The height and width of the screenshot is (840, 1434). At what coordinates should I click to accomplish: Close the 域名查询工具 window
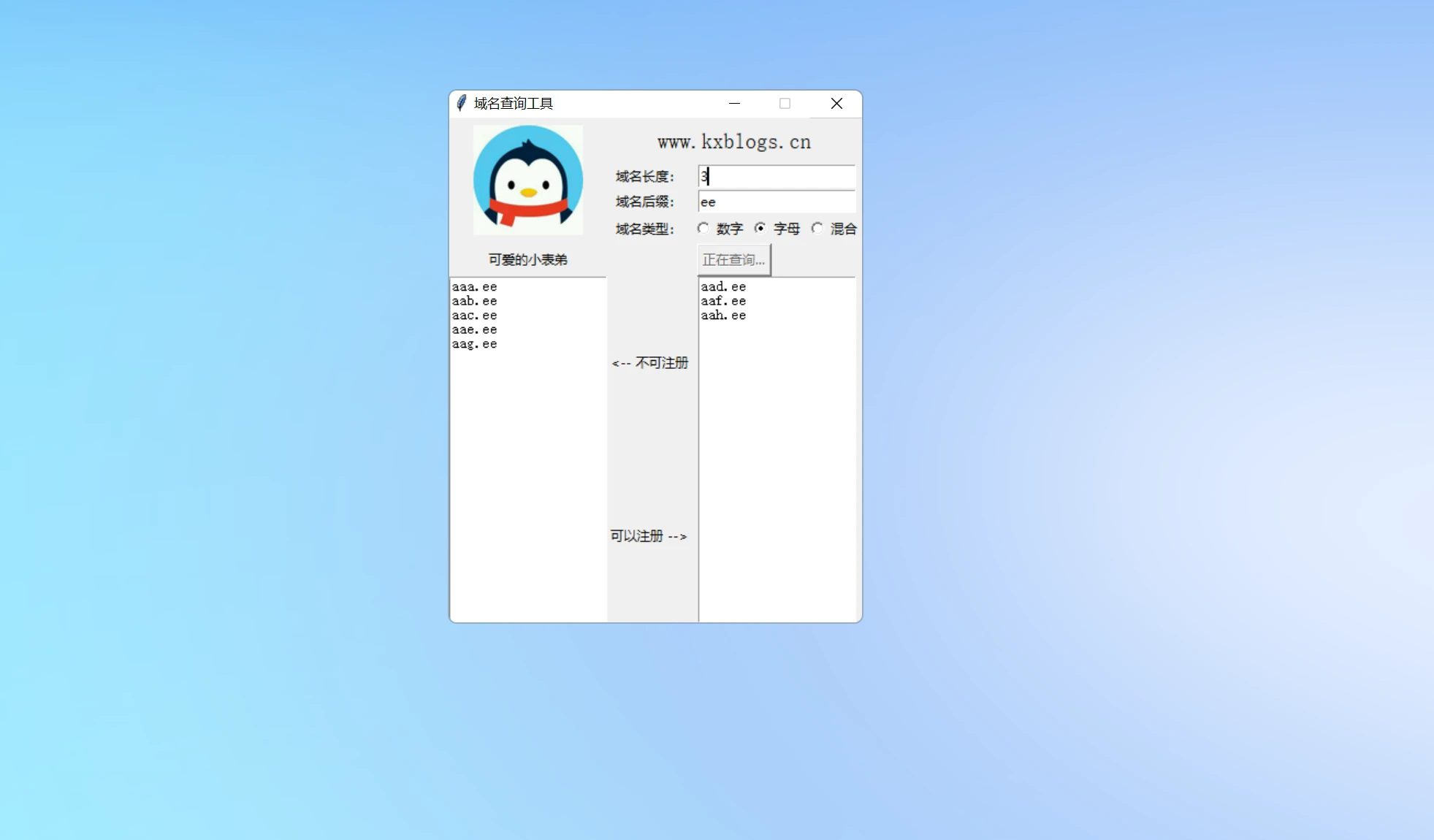(x=836, y=104)
